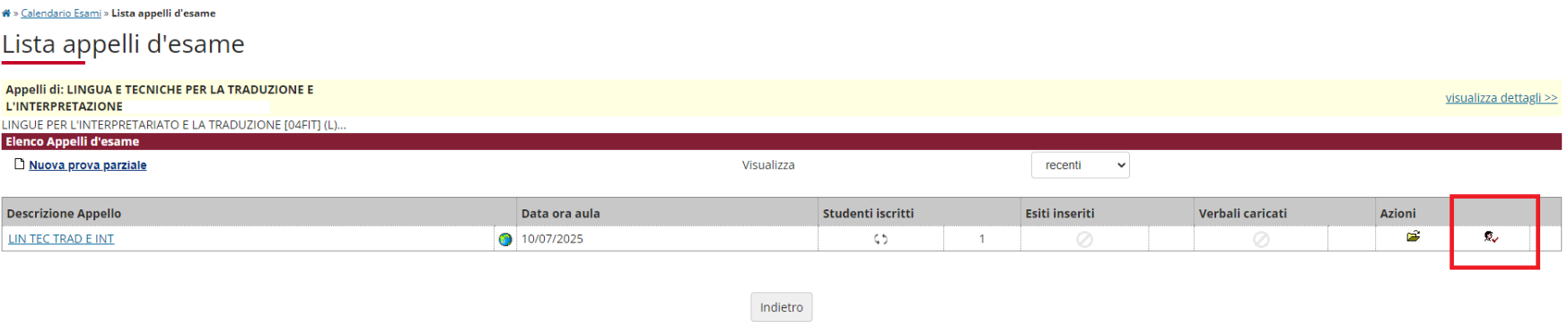Viewport: 1568px width, 328px height.
Task: Click the globe icon in the exam row
Action: click(x=505, y=239)
